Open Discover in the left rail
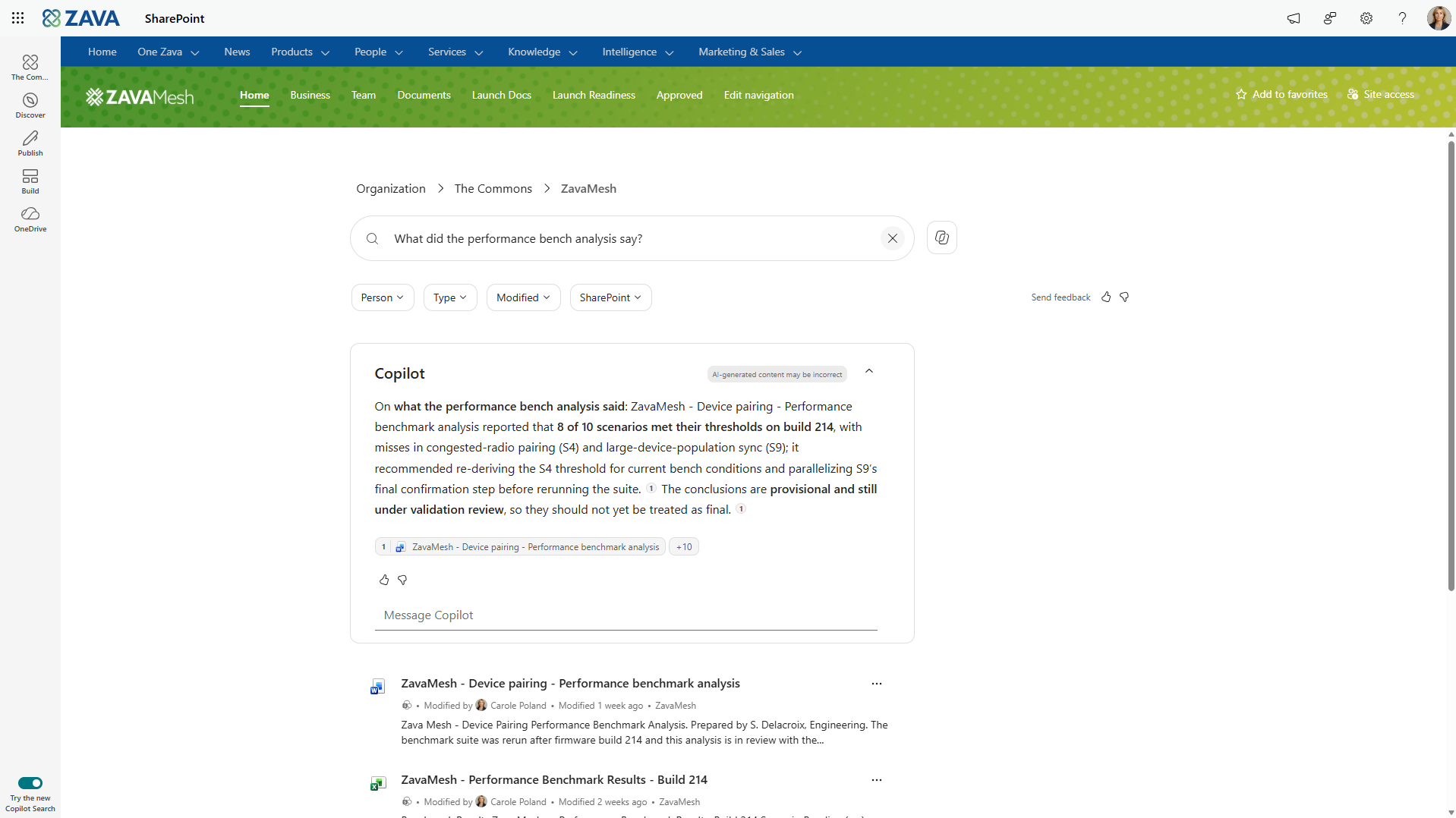The image size is (1456, 818). [30, 105]
